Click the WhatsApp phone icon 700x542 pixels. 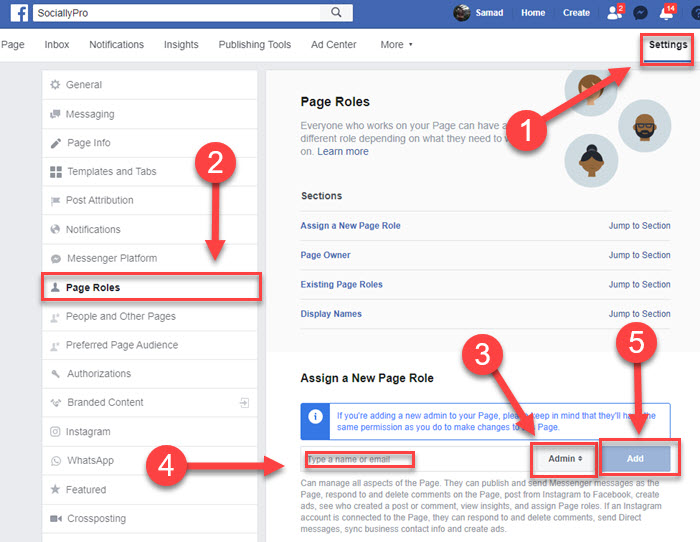coord(56,461)
